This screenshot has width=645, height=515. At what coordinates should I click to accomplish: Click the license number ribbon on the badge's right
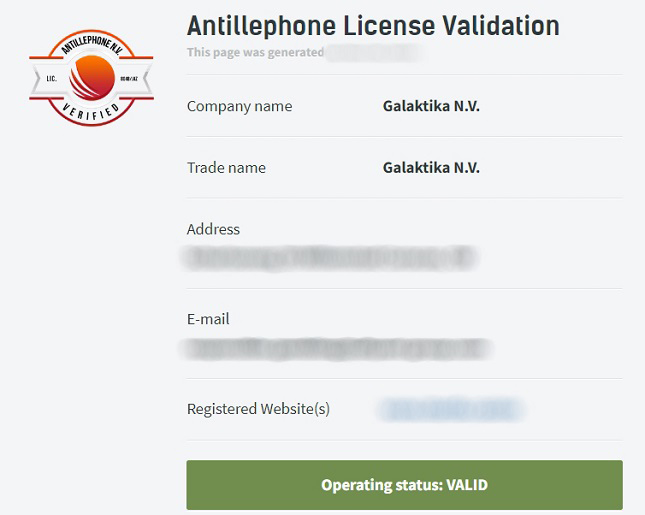(x=131, y=77)
